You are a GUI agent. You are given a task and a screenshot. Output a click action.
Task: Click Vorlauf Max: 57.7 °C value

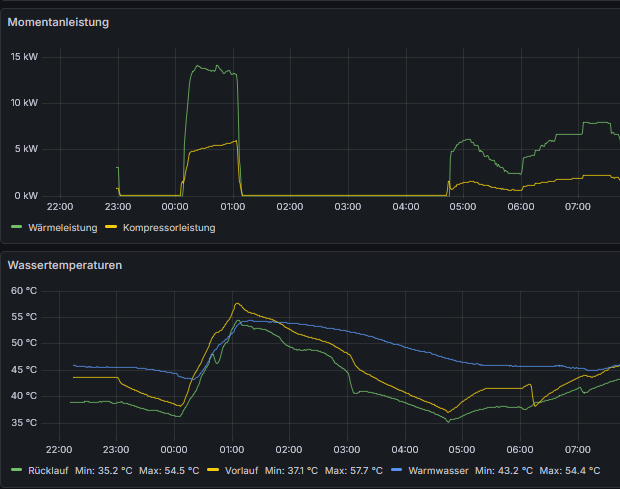click(353, 471)
